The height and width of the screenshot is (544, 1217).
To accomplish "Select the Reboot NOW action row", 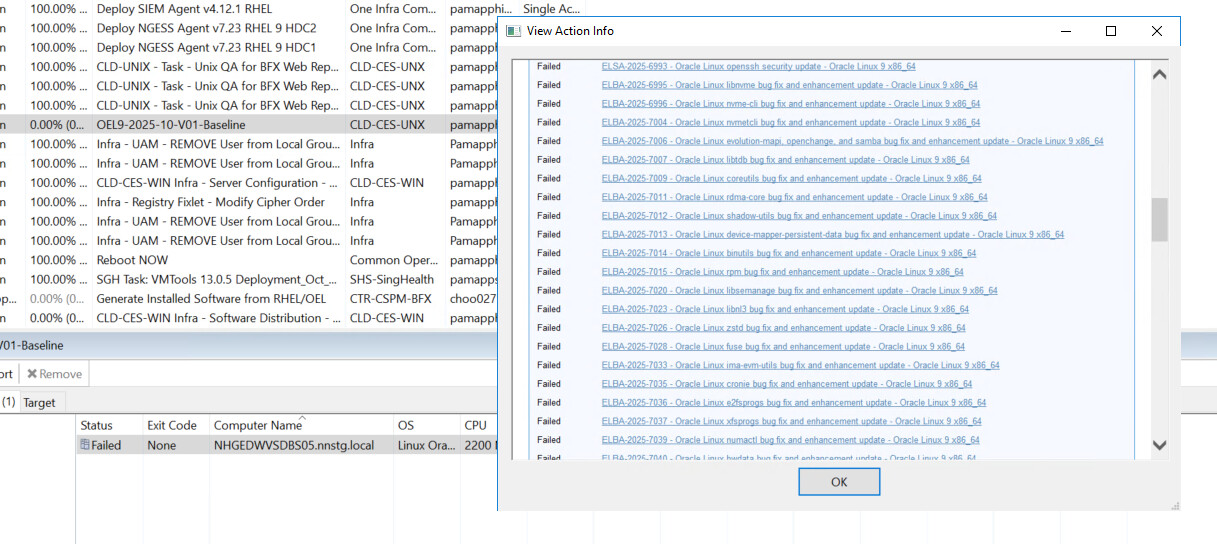I will coord(132,260).
